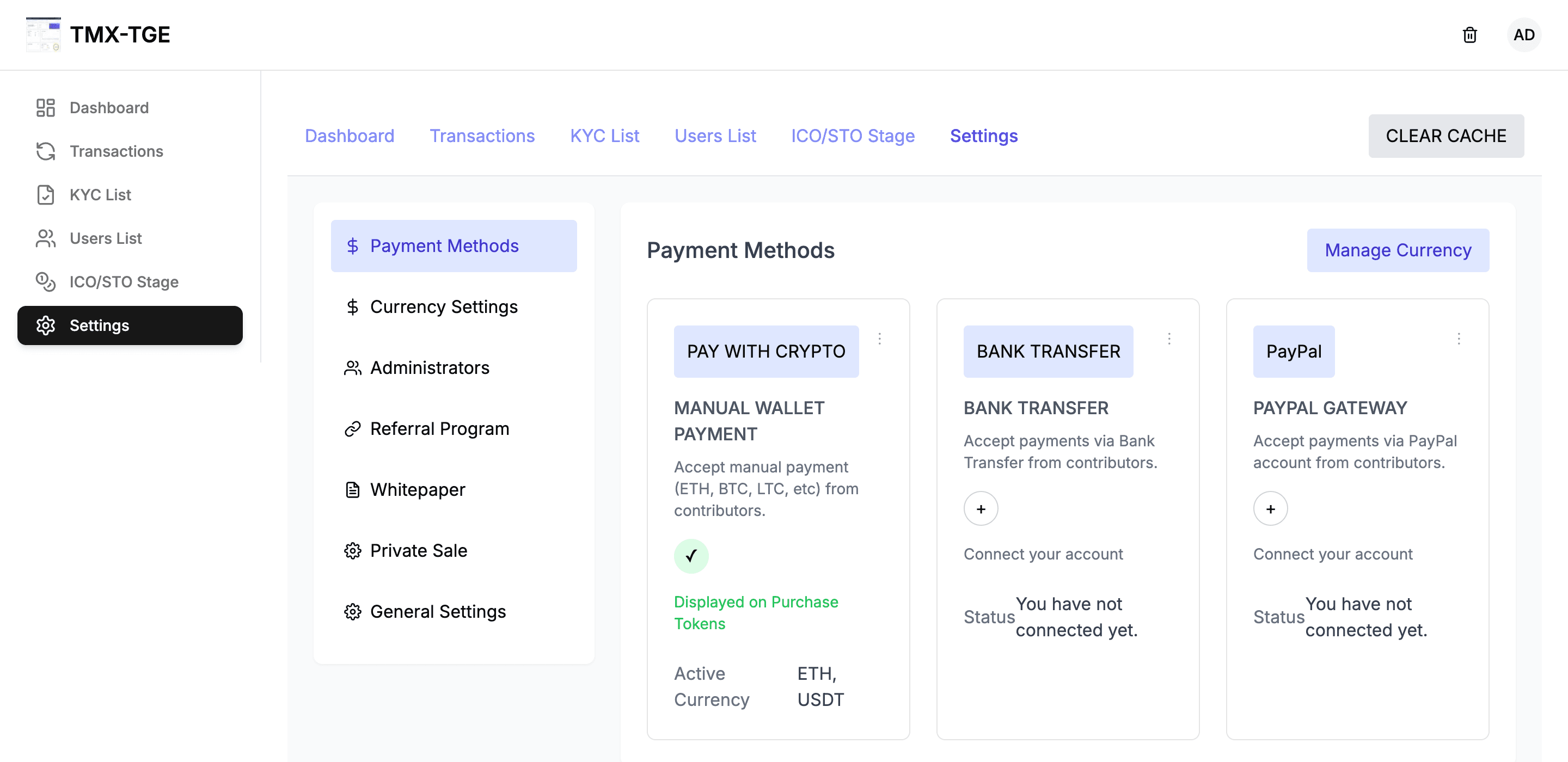The image size is (1568, 762).
Task: Open Whitepaper in settings menu
Action: (x=454, y=489)
